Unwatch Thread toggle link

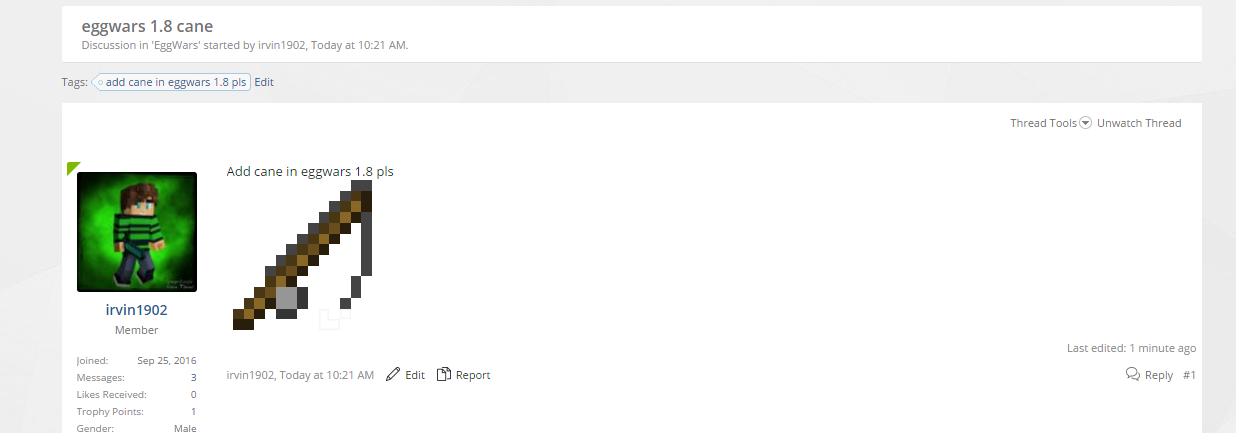(x=1139, y=123)
